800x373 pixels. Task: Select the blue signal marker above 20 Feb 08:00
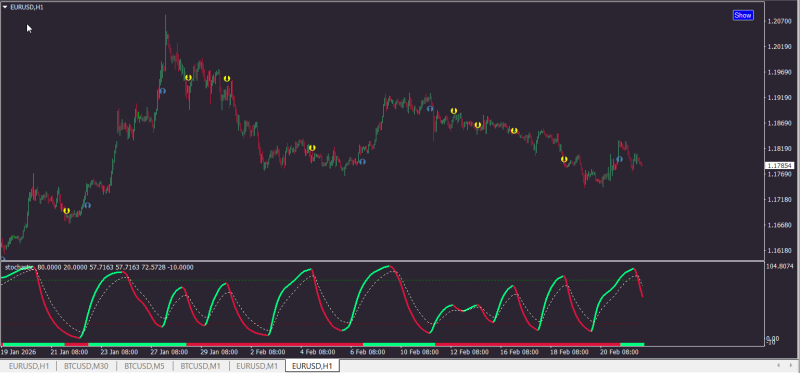(x=619, y=159)
